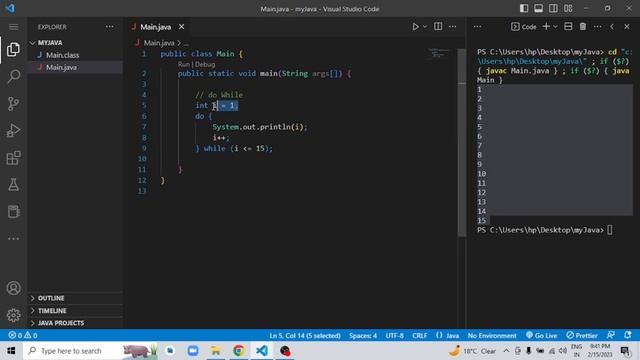Open the hamburger application menu

(x=13, y=27)
